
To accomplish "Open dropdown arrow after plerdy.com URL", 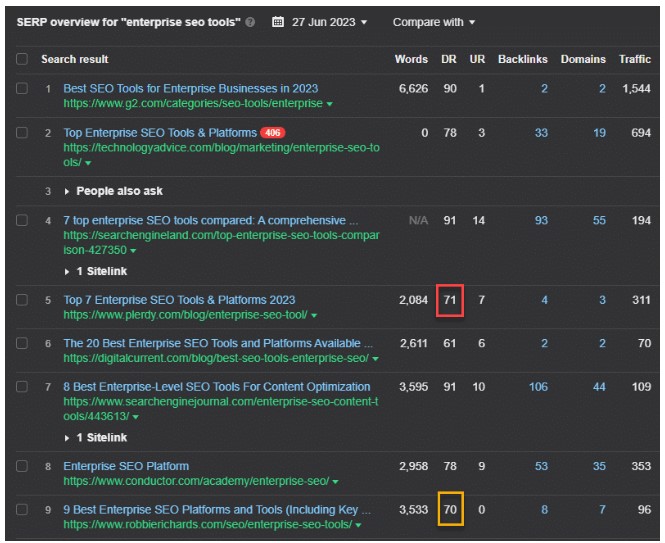I will coord(314,315).
